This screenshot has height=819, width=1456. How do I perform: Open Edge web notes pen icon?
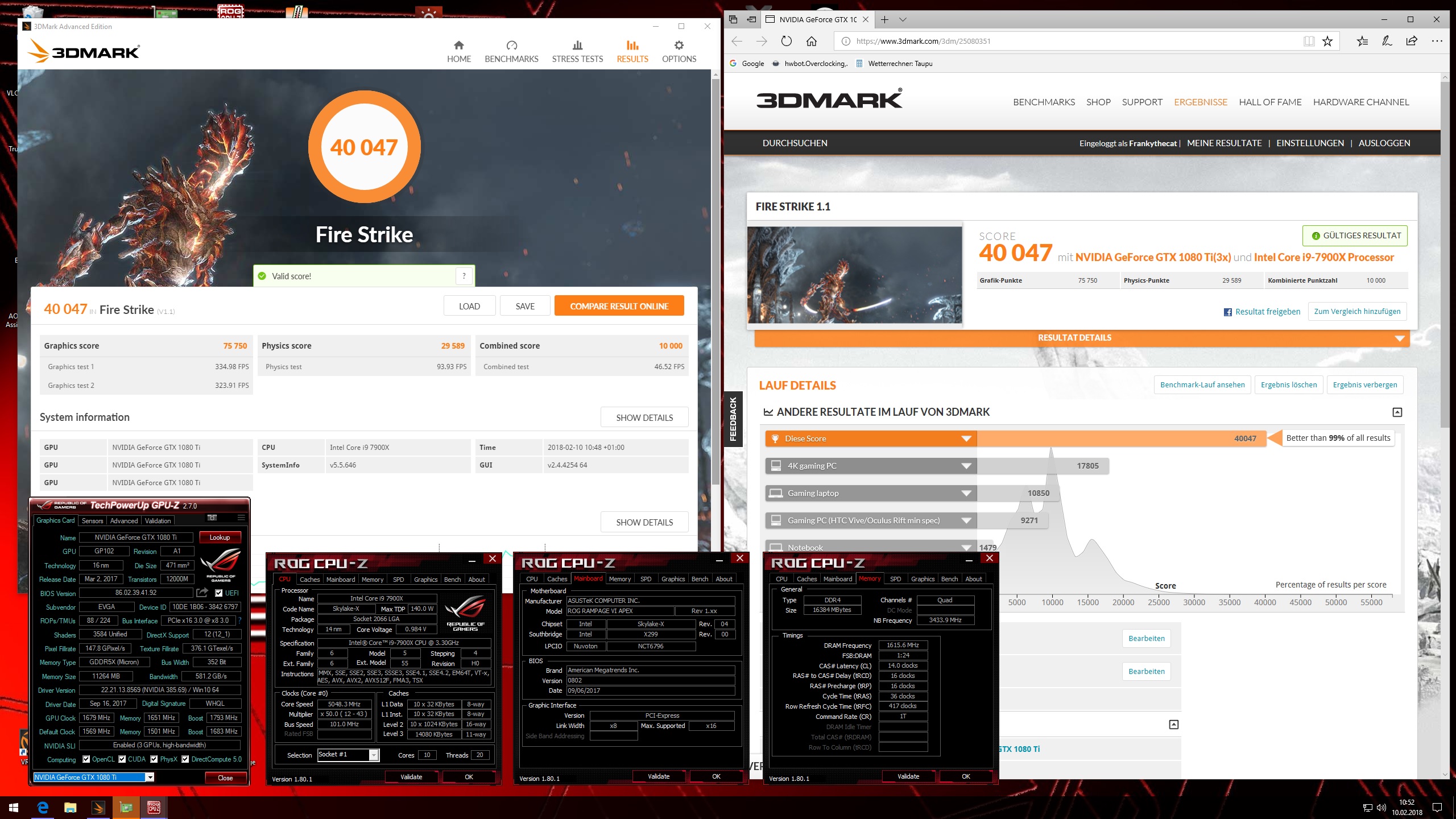(x=1387, y=41)
